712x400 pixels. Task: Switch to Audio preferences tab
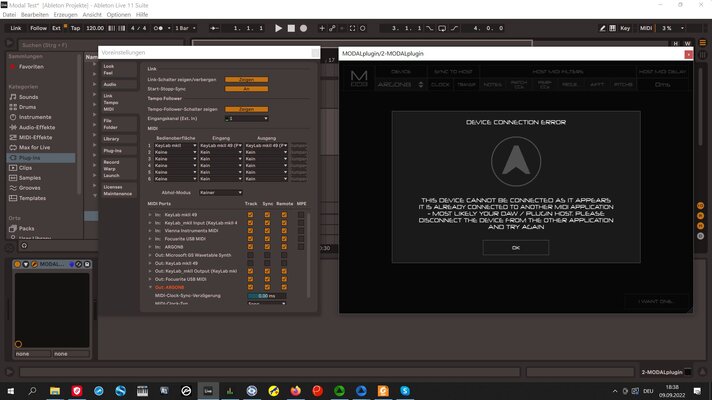[118, 84]
